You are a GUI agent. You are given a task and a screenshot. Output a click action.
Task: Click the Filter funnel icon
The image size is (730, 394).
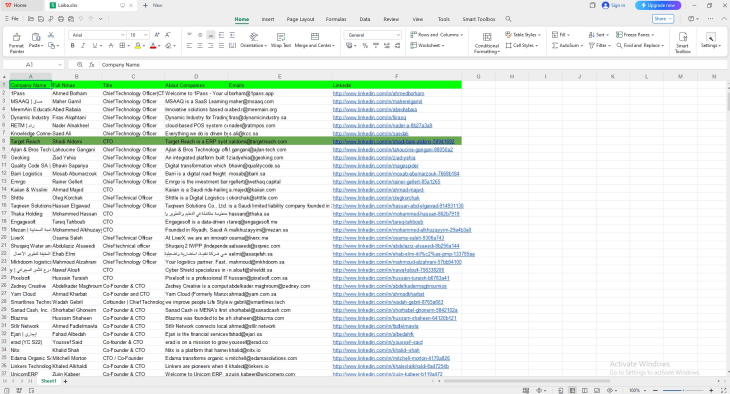591,46
